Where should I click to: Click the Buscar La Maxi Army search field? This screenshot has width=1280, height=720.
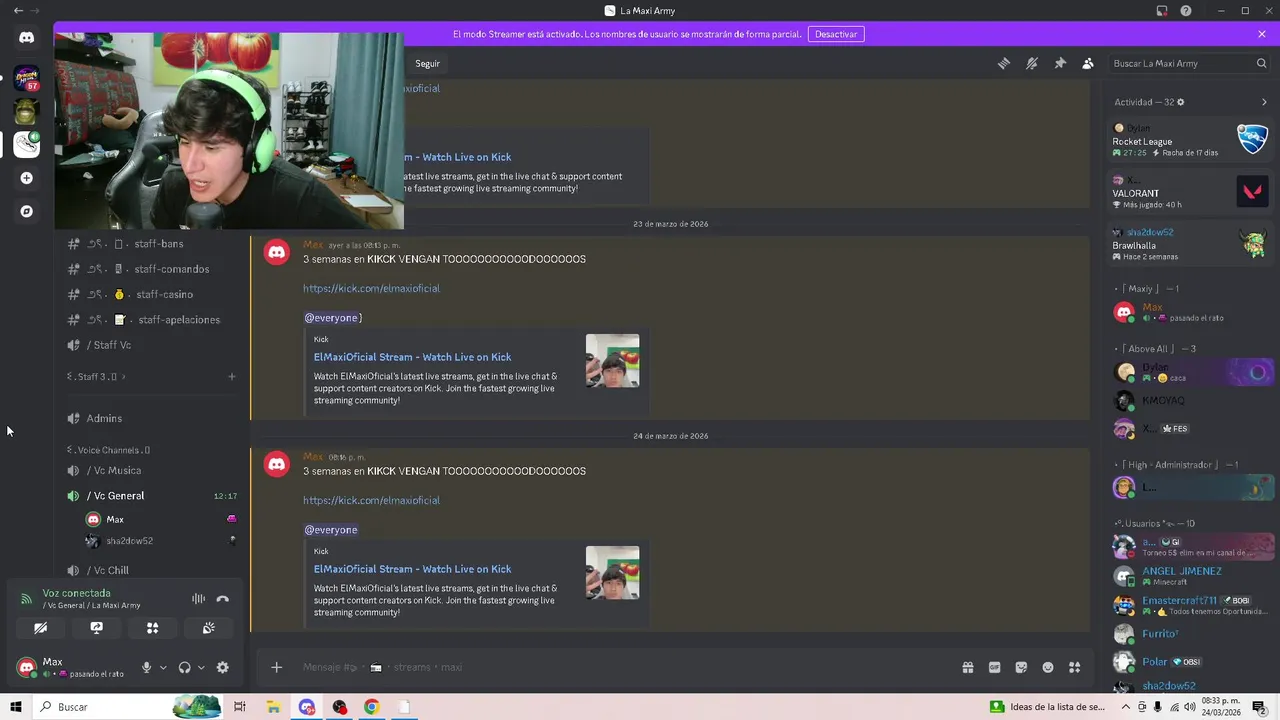[x=1189, y=63]
